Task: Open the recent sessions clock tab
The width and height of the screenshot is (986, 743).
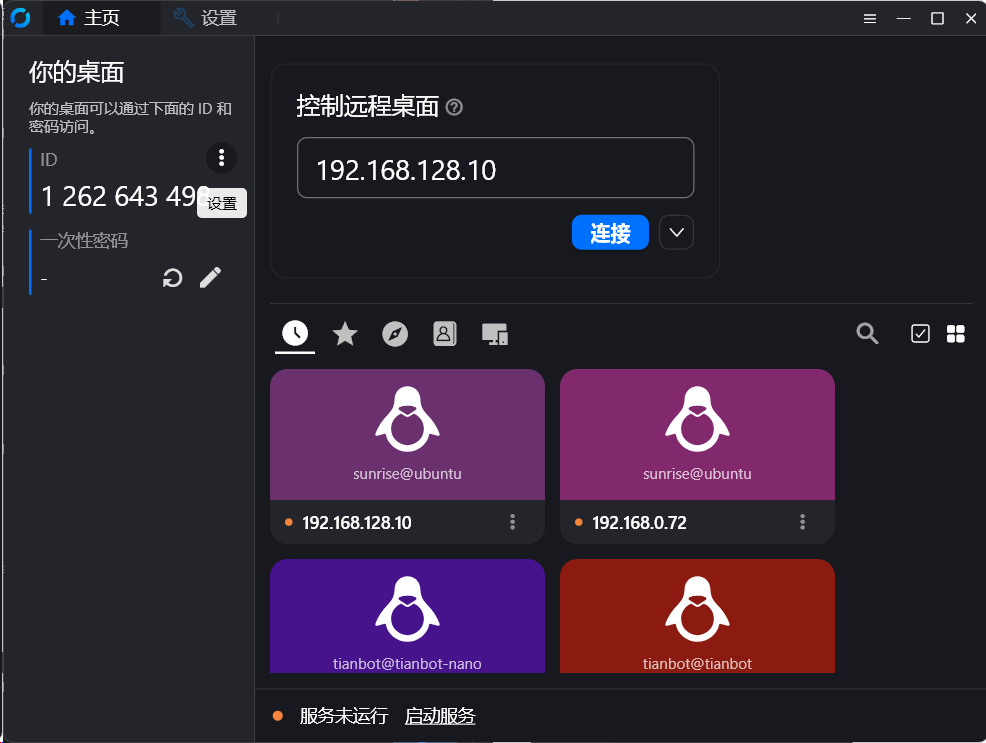Action: (295, 334)
